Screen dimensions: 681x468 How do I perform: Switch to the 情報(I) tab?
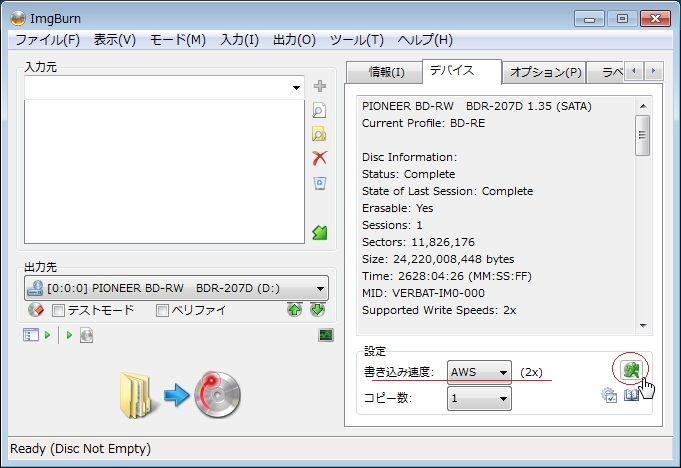pyautogui.click(x=384, y=72)
